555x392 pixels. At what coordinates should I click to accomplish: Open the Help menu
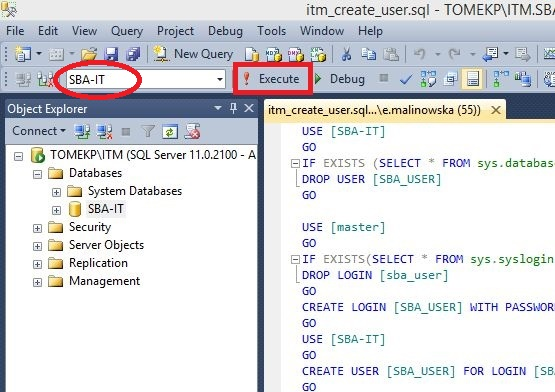pyautogui.click(x=370, y=31)
